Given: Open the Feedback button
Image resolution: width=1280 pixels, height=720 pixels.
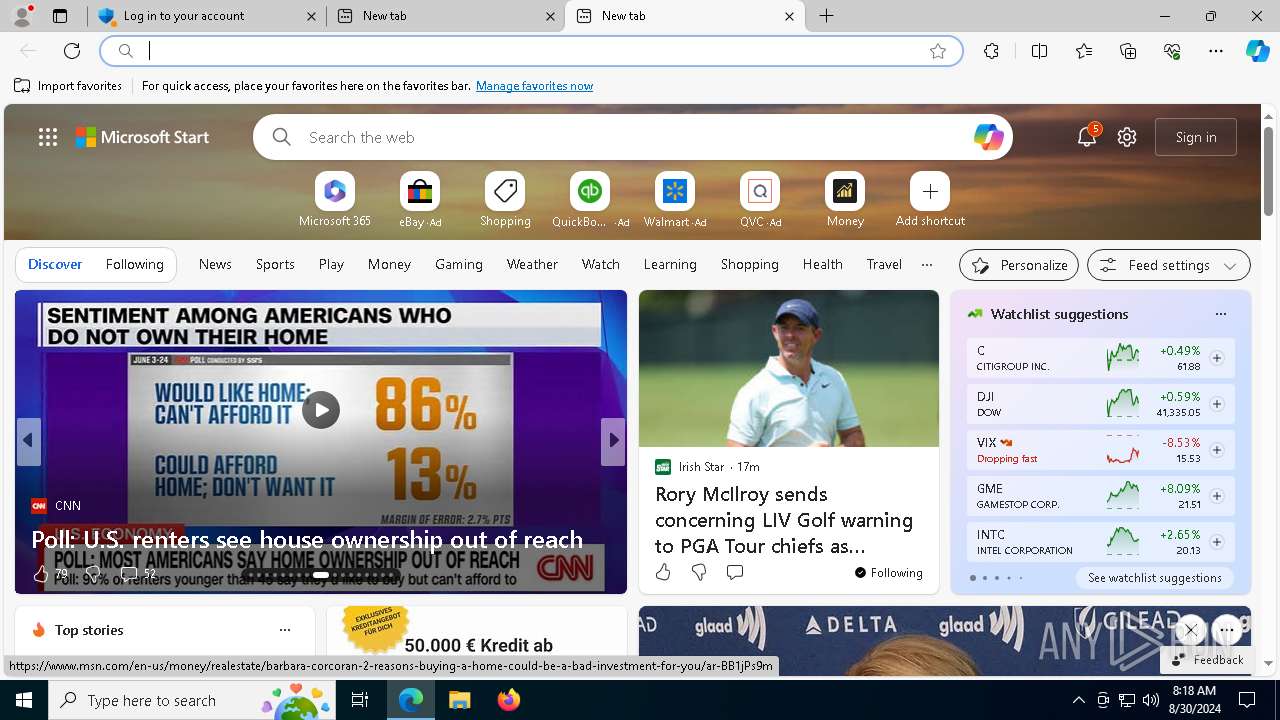Looking at the screenshot, I should tap(1206, 660).
